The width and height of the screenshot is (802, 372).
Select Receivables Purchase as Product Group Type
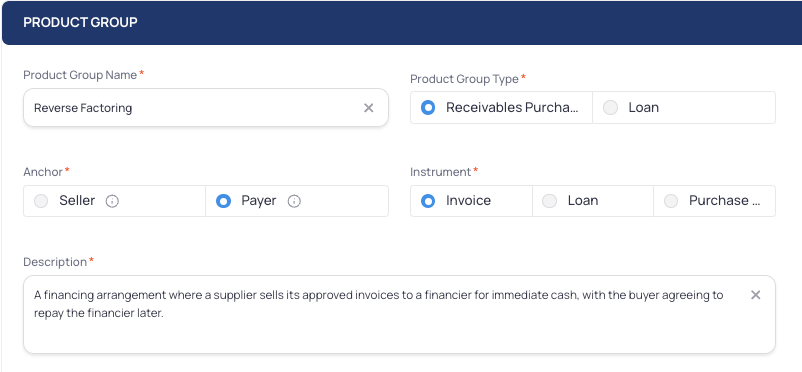point(501,107)
